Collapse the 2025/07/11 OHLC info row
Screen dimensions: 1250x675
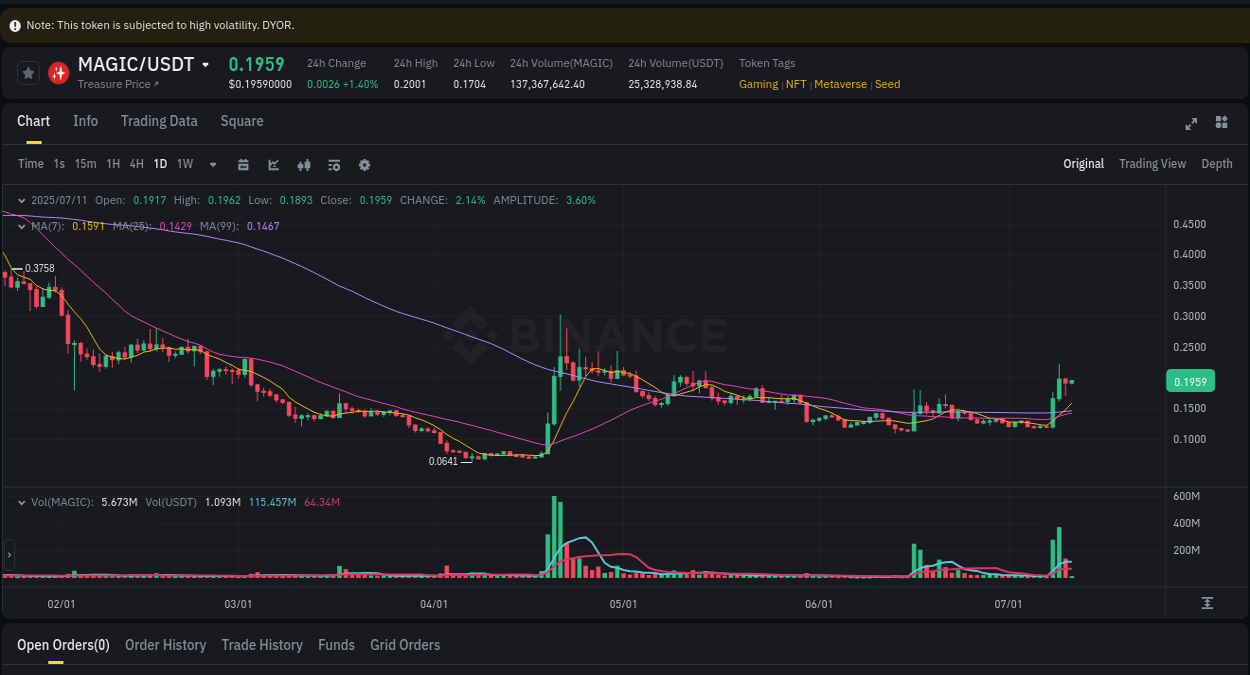22,200
